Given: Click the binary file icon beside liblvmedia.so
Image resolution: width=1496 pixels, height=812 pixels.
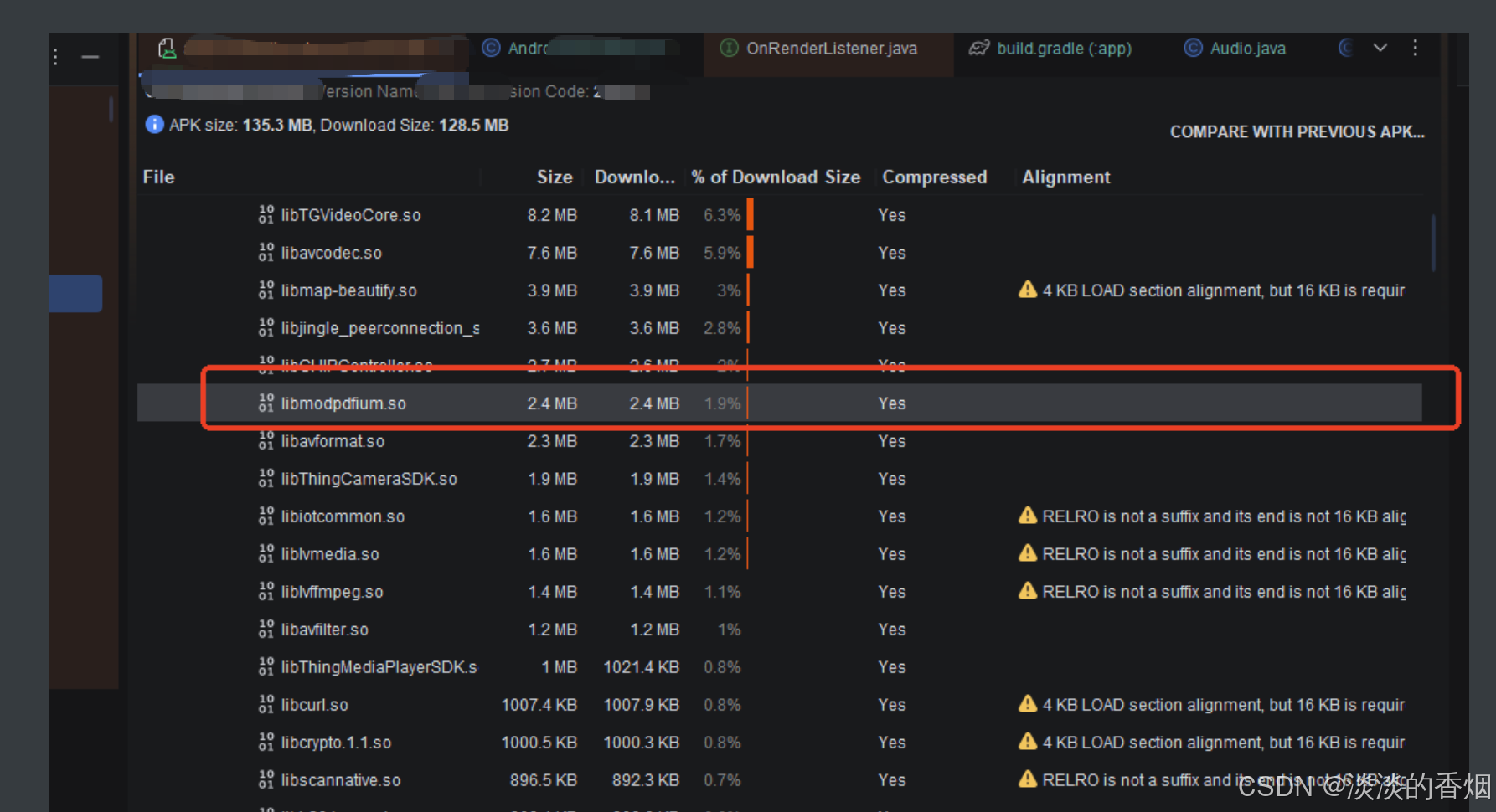Looking at the screenshot, I should pyautogui.click(x=266, y=554).
